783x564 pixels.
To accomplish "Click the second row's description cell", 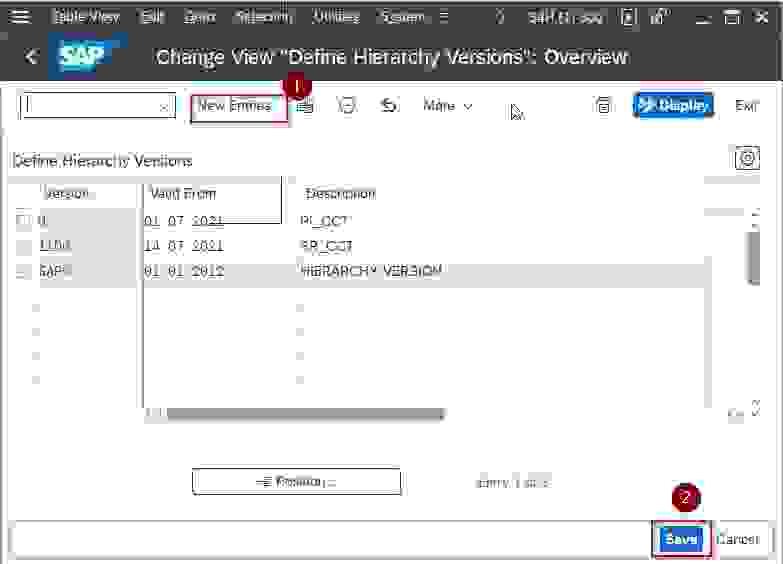I will 326,245.
